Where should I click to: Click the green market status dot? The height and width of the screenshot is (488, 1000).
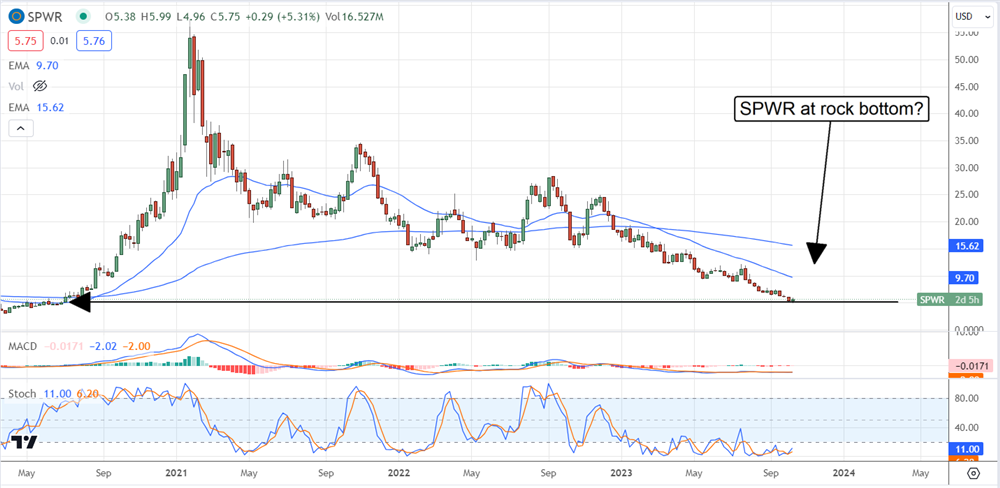coord(81,17)
